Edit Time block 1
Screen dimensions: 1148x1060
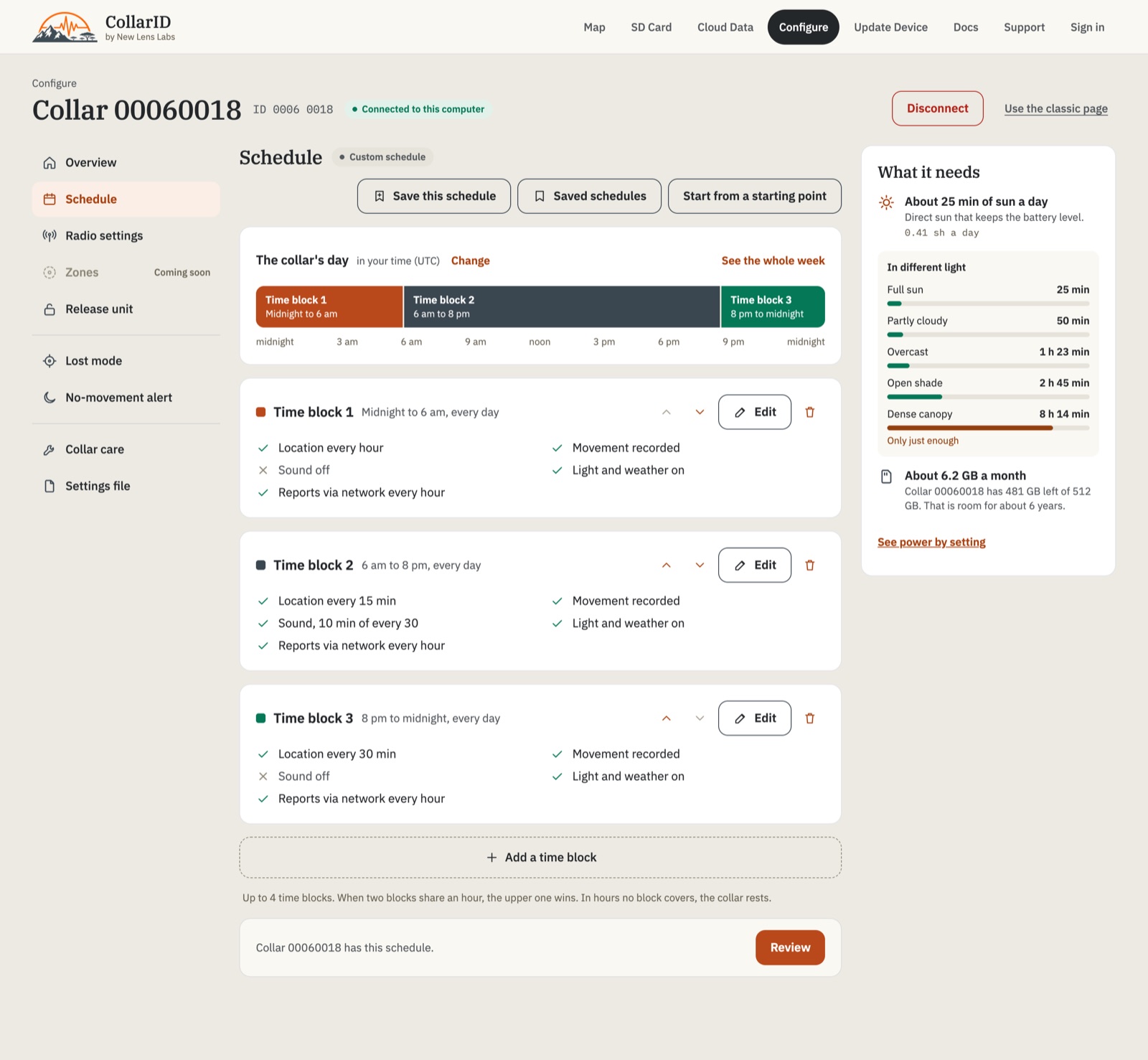[755, 412]
